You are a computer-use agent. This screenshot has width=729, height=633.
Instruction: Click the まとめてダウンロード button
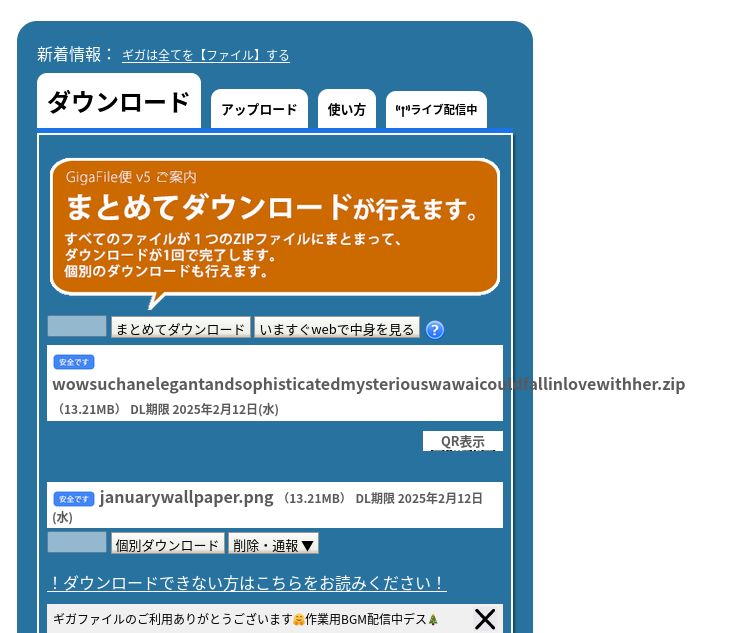coord(181,328)
